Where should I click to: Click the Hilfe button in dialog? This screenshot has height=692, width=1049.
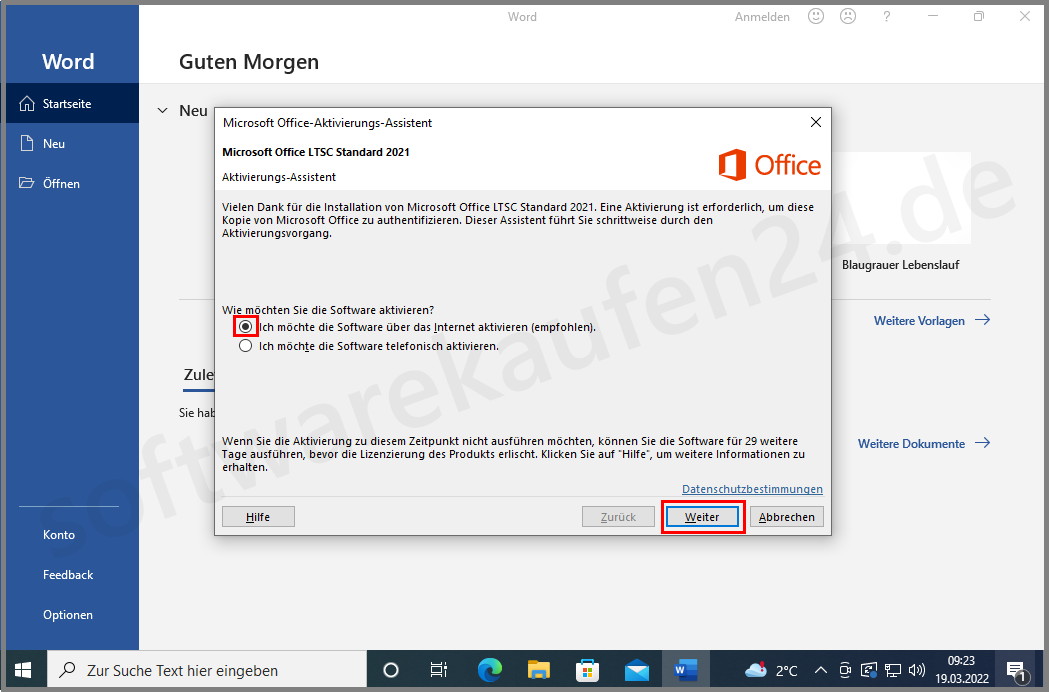pos(258,517)
